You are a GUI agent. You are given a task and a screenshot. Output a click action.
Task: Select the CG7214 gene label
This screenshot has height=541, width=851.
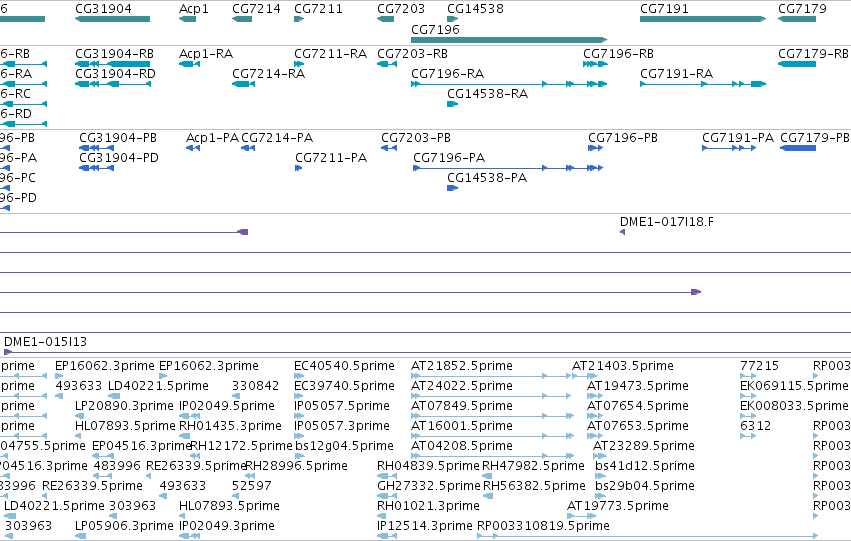pos(256,9)
